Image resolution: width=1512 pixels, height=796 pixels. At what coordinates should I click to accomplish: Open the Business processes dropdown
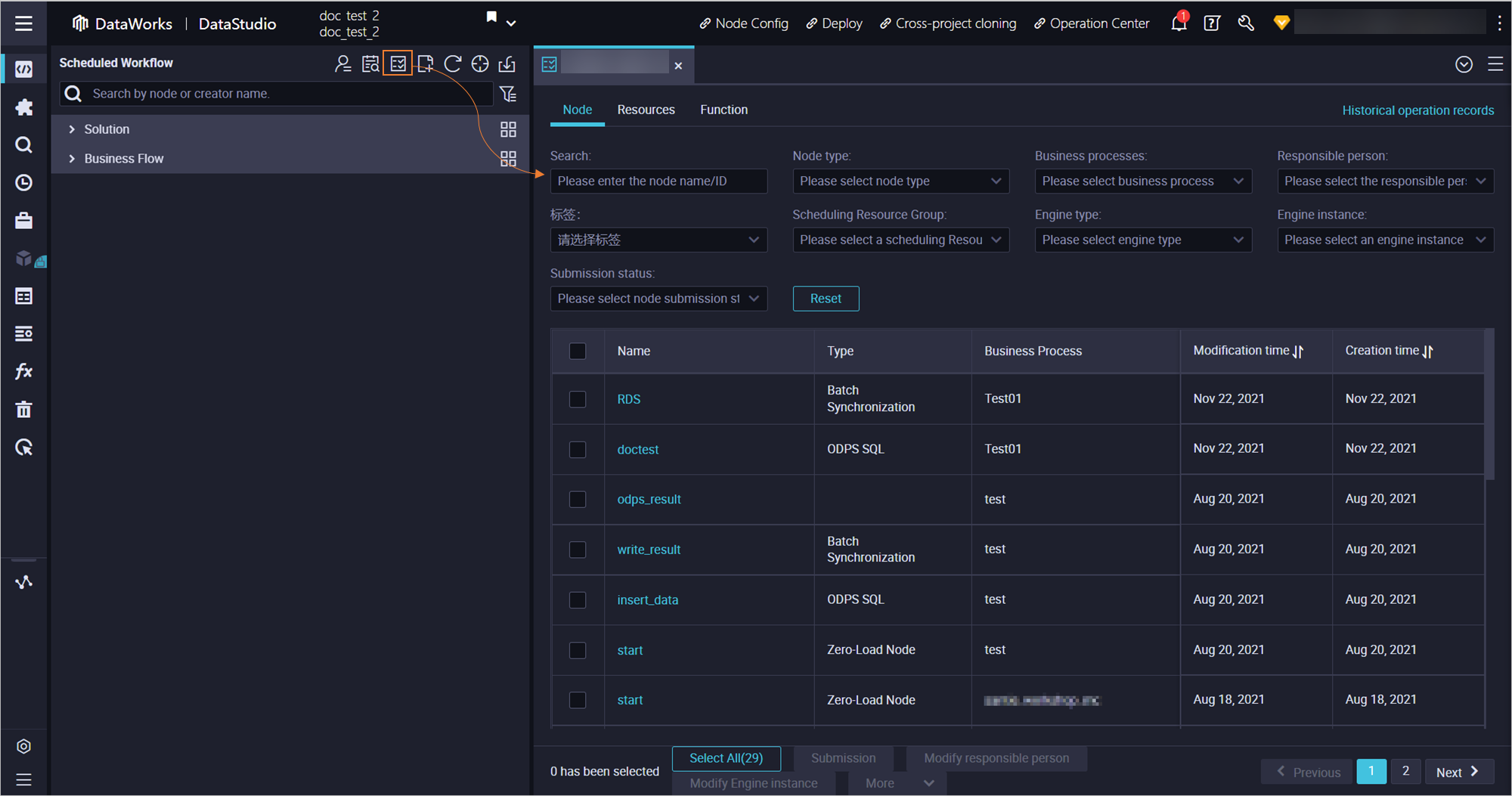(1143, 181)
